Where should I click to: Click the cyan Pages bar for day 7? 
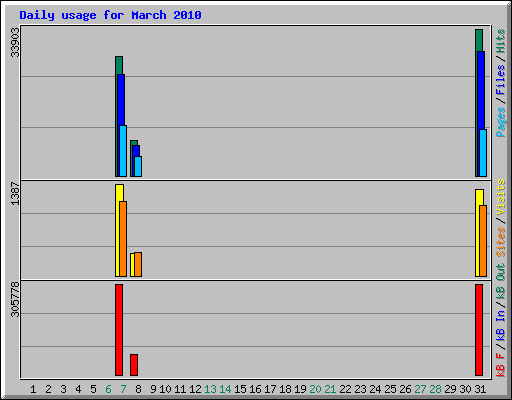123,151
